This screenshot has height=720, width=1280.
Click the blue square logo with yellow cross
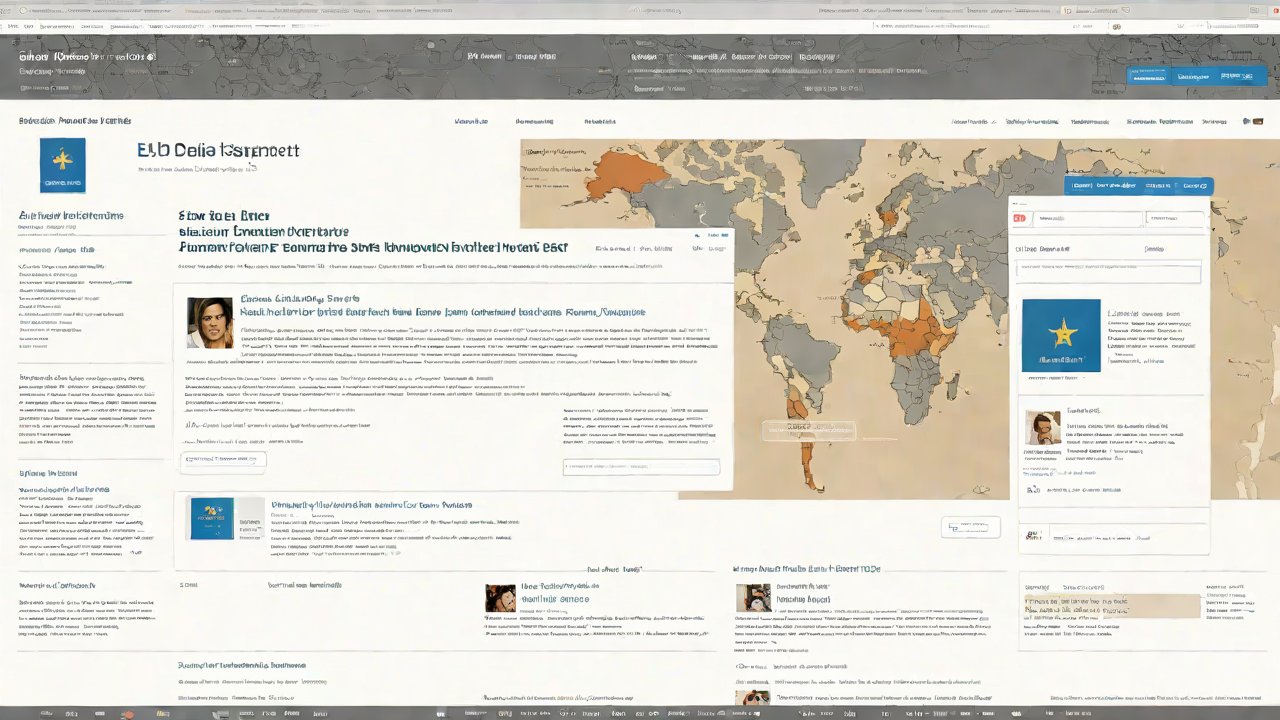62,165
